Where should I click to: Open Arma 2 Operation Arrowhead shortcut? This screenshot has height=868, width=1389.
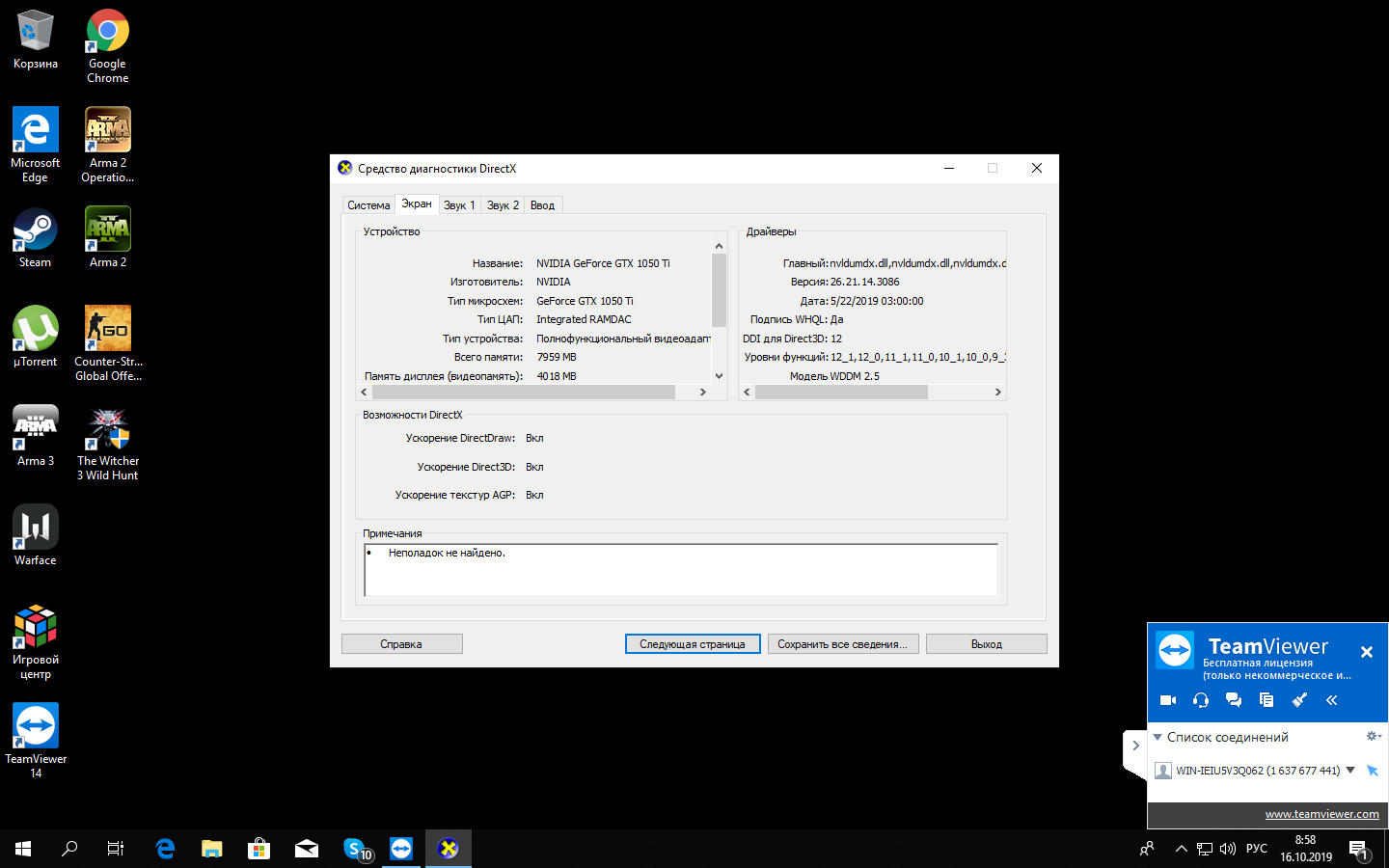[x=108, y=146]
